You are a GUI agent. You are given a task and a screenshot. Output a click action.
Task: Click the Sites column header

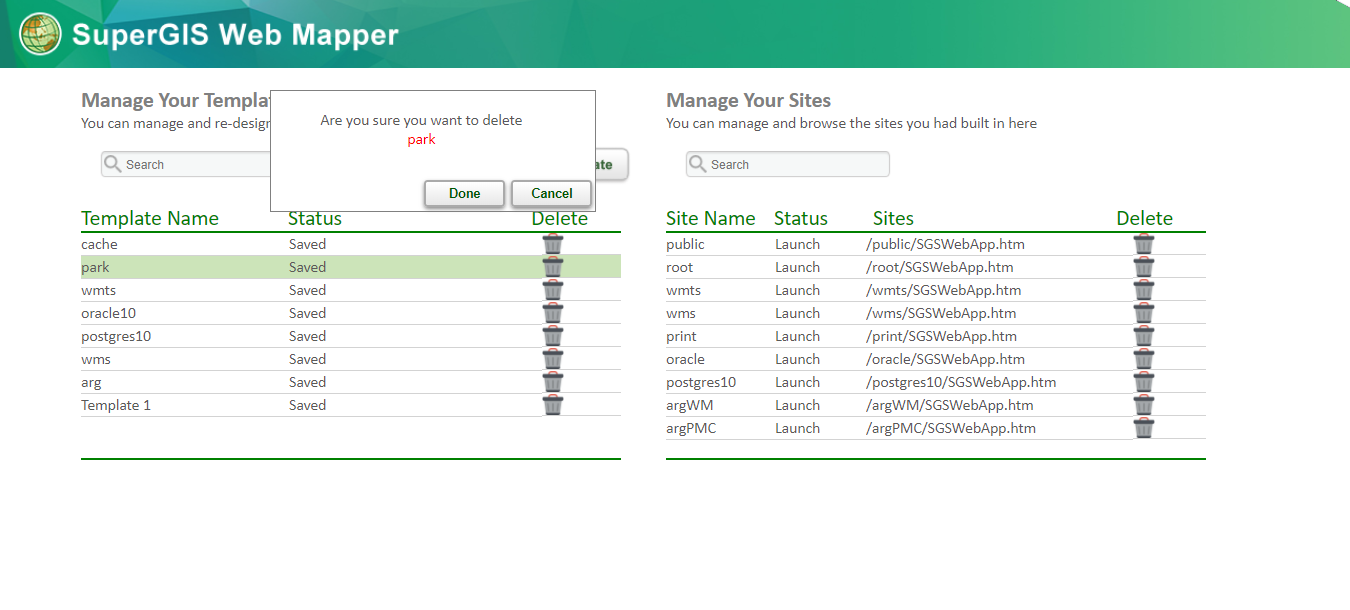(893, 218)
